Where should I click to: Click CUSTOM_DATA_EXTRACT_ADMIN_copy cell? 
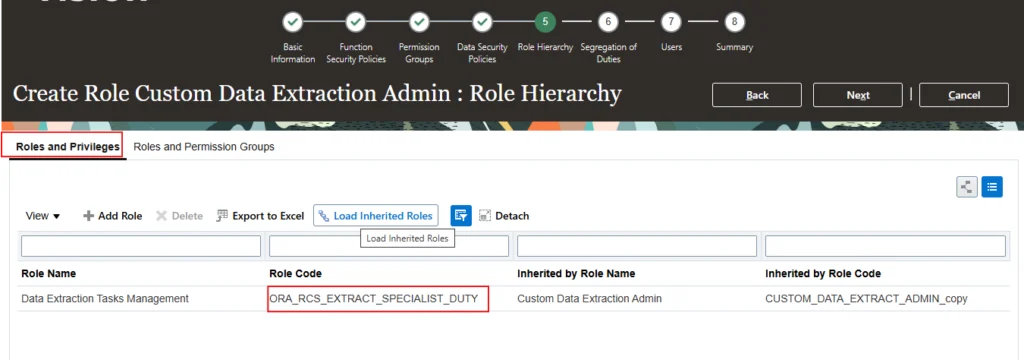click(x=866, y=299)
